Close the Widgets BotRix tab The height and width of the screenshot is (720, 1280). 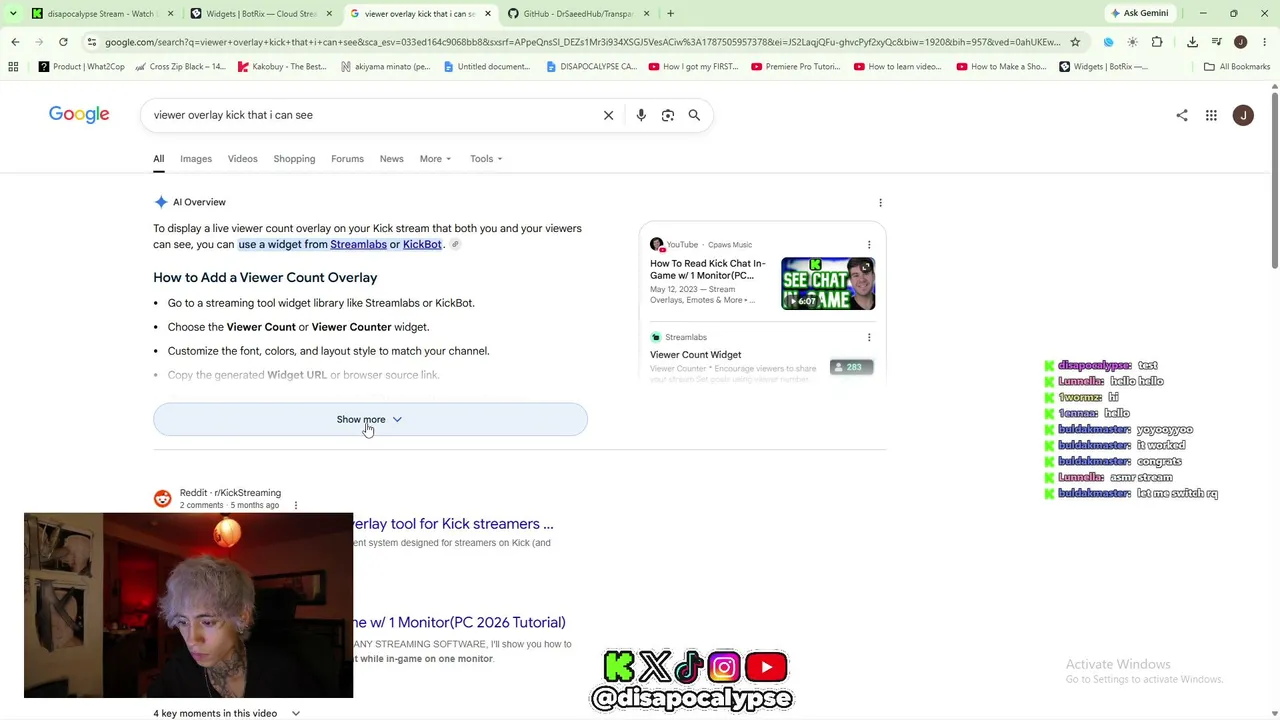pyautogui.click(x=329, y=14)
